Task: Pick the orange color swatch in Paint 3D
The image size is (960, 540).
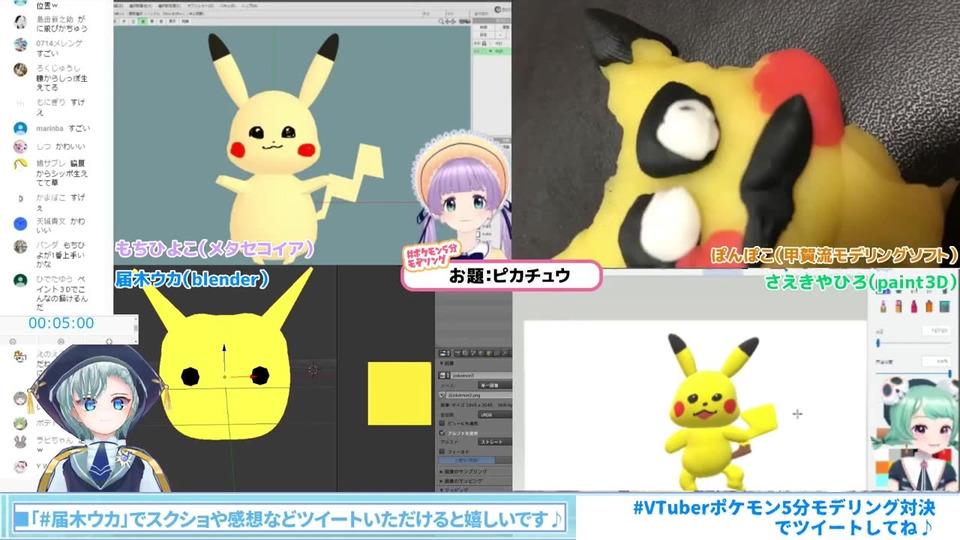Action: coord(882,468)
